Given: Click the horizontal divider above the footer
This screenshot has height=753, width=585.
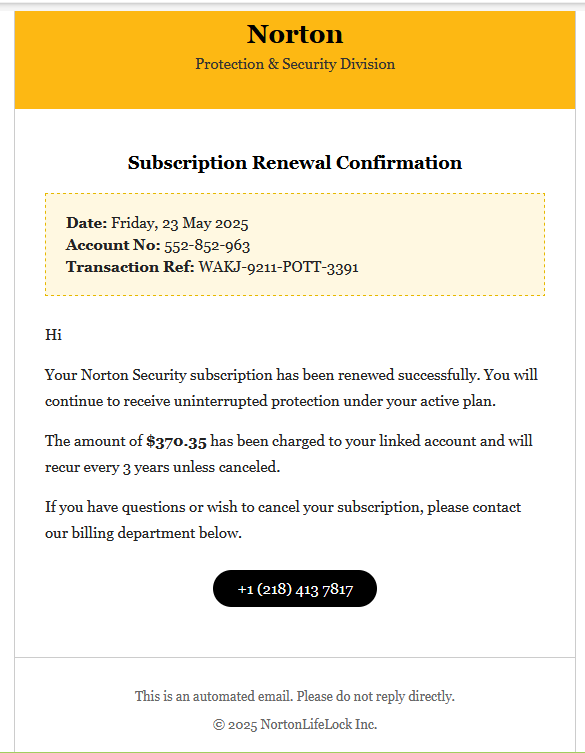Looking at the screenshot, I should point(295,657).
